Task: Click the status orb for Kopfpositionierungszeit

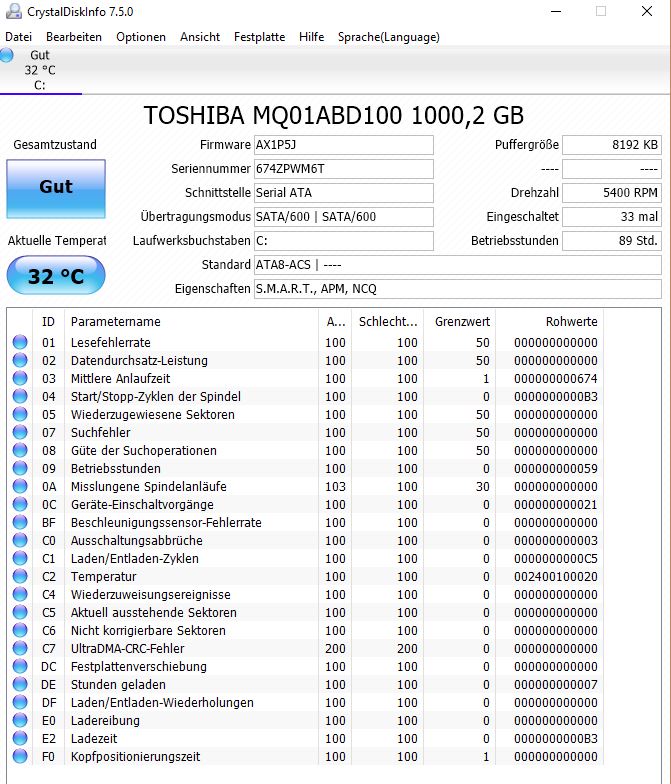Action: [x=20, y=756]
